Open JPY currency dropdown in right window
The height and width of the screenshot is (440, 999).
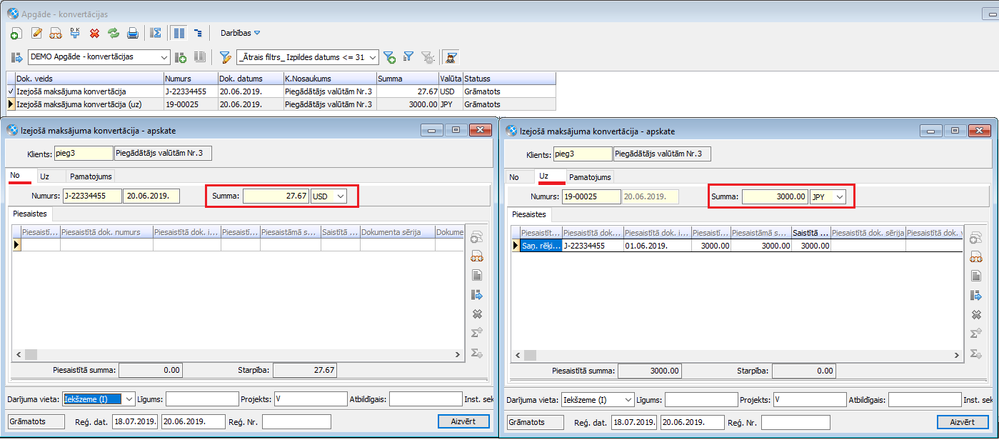[840, 197]
